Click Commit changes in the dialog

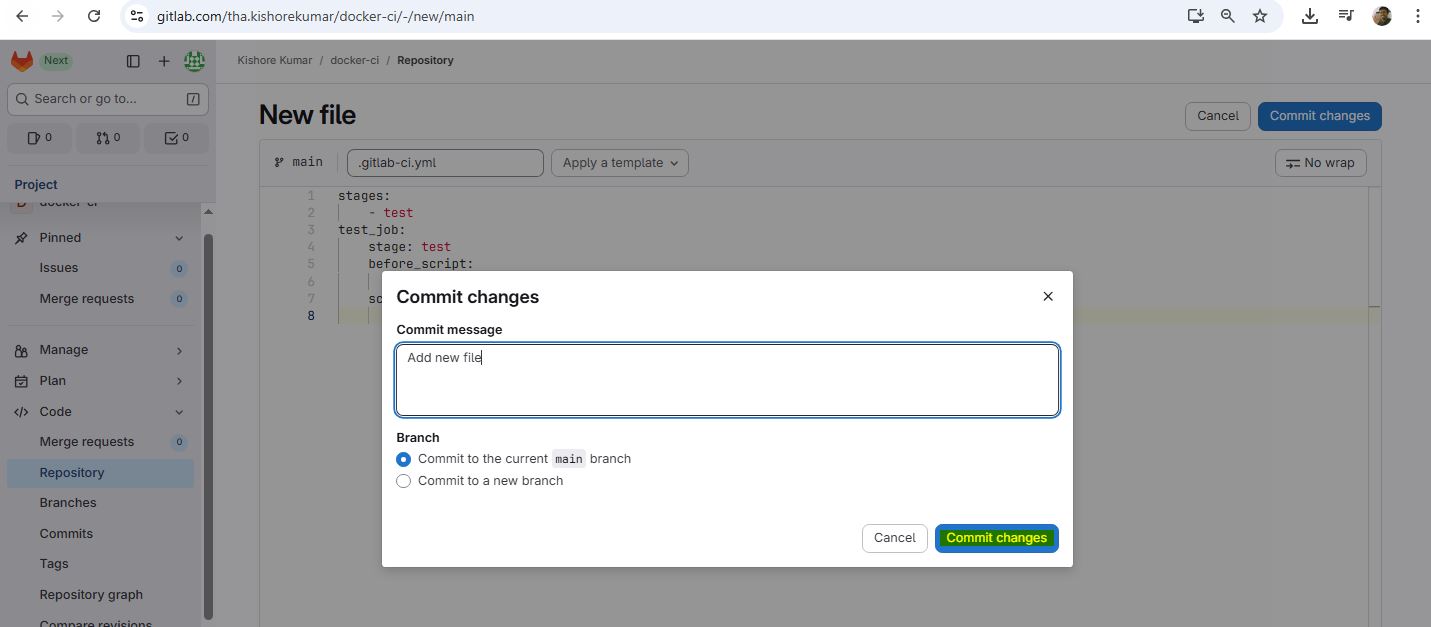click(996, 538)
